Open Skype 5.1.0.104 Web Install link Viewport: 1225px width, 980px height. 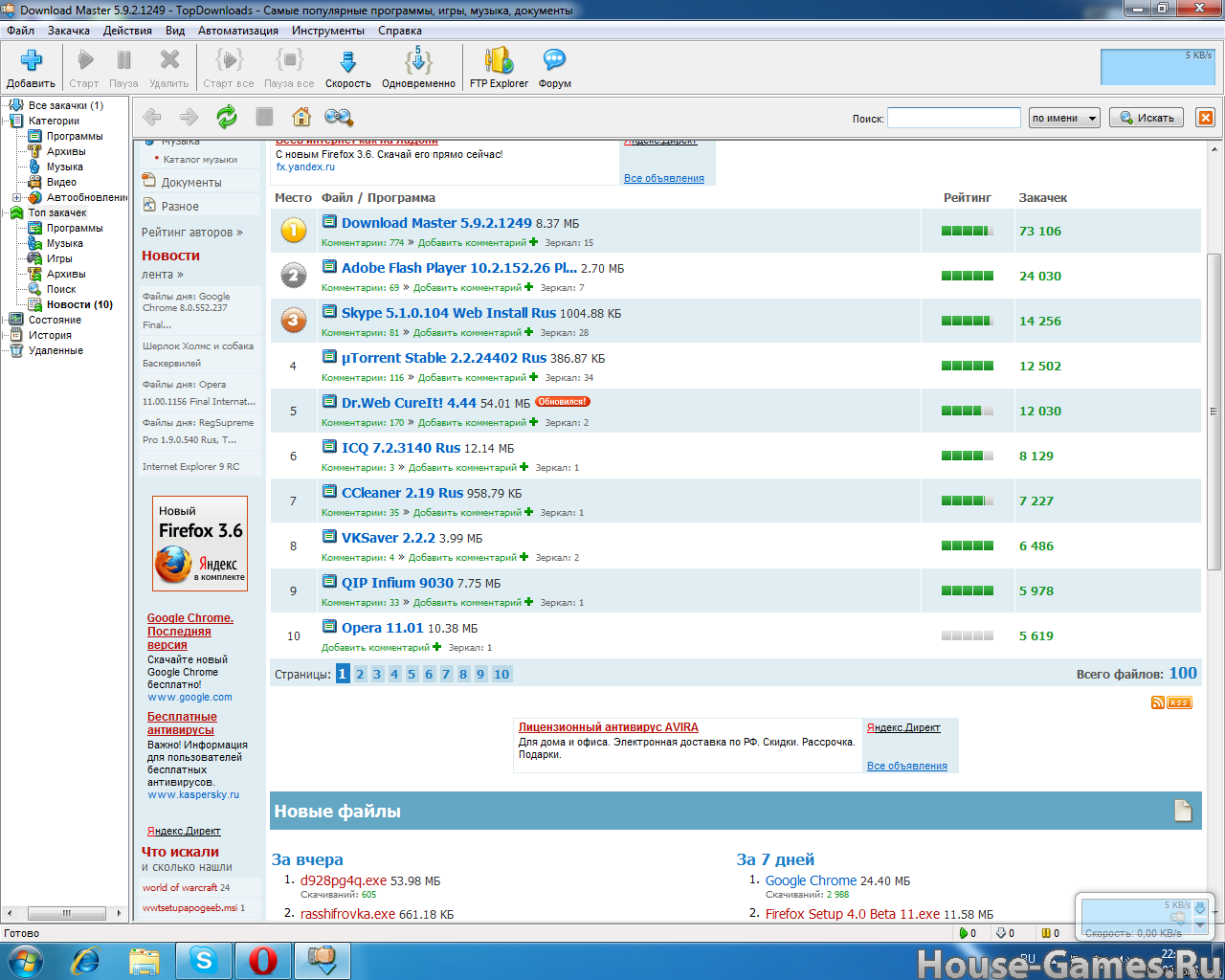449,313
